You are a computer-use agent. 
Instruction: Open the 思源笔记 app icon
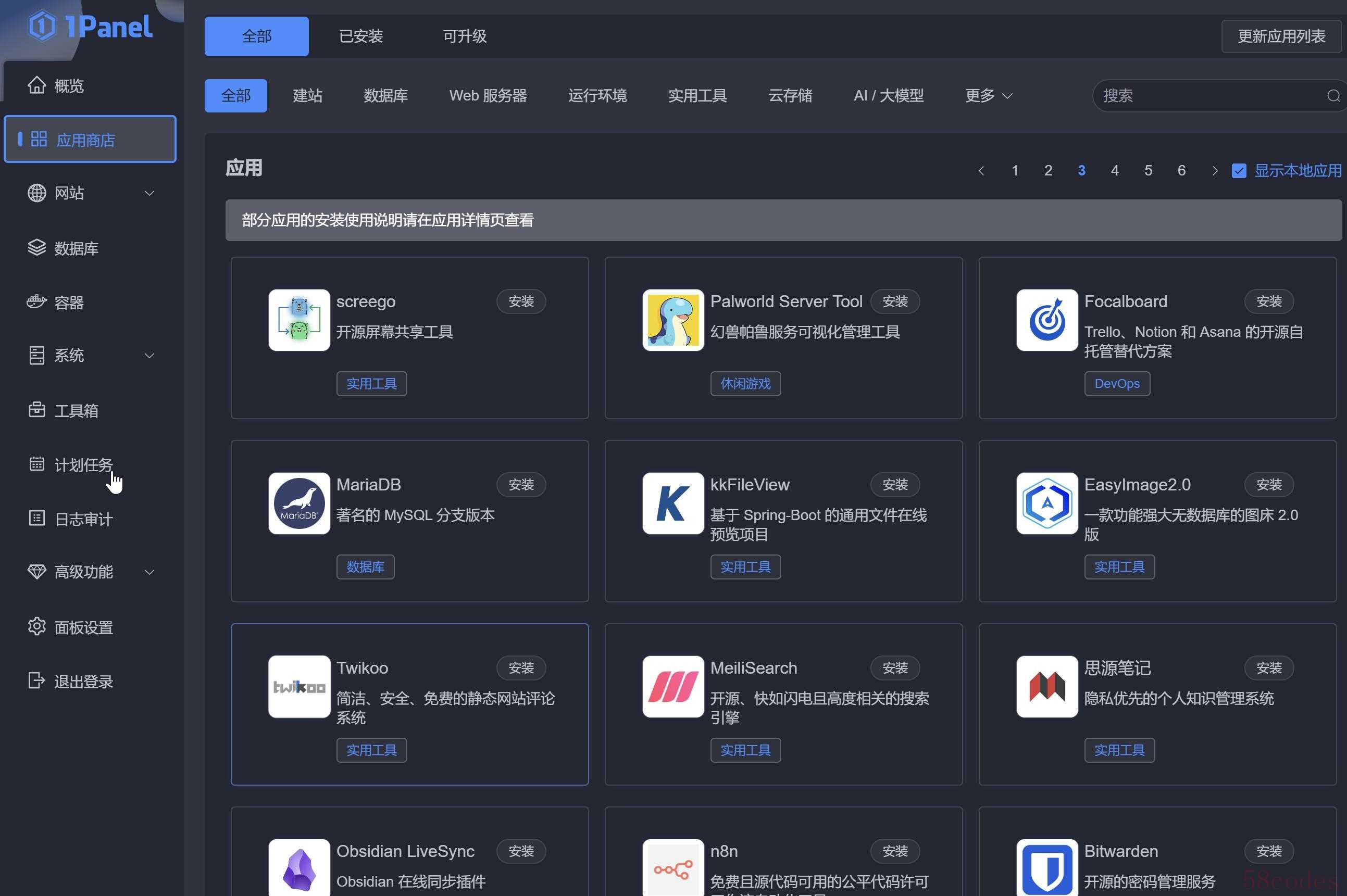(x=1047, y=687)
